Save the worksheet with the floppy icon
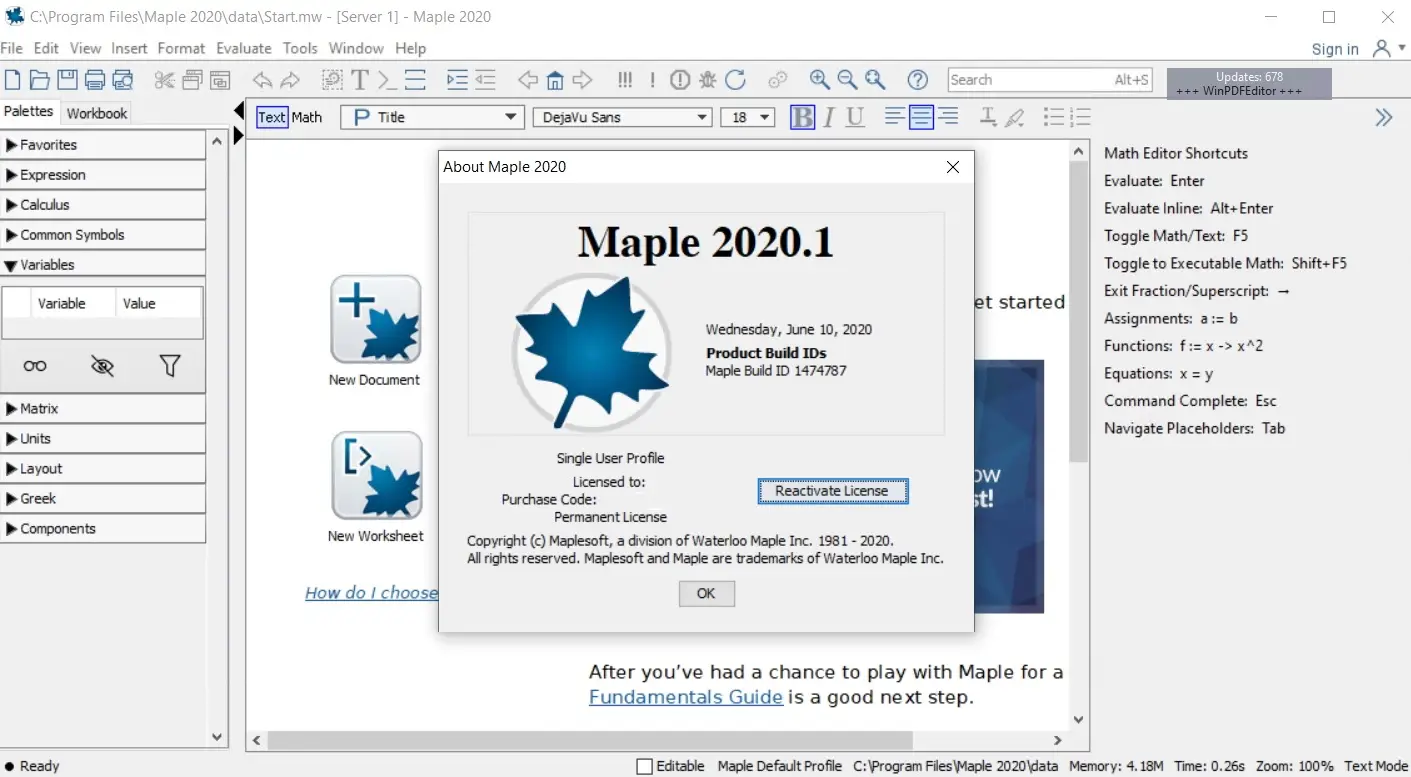 (67, 80)
